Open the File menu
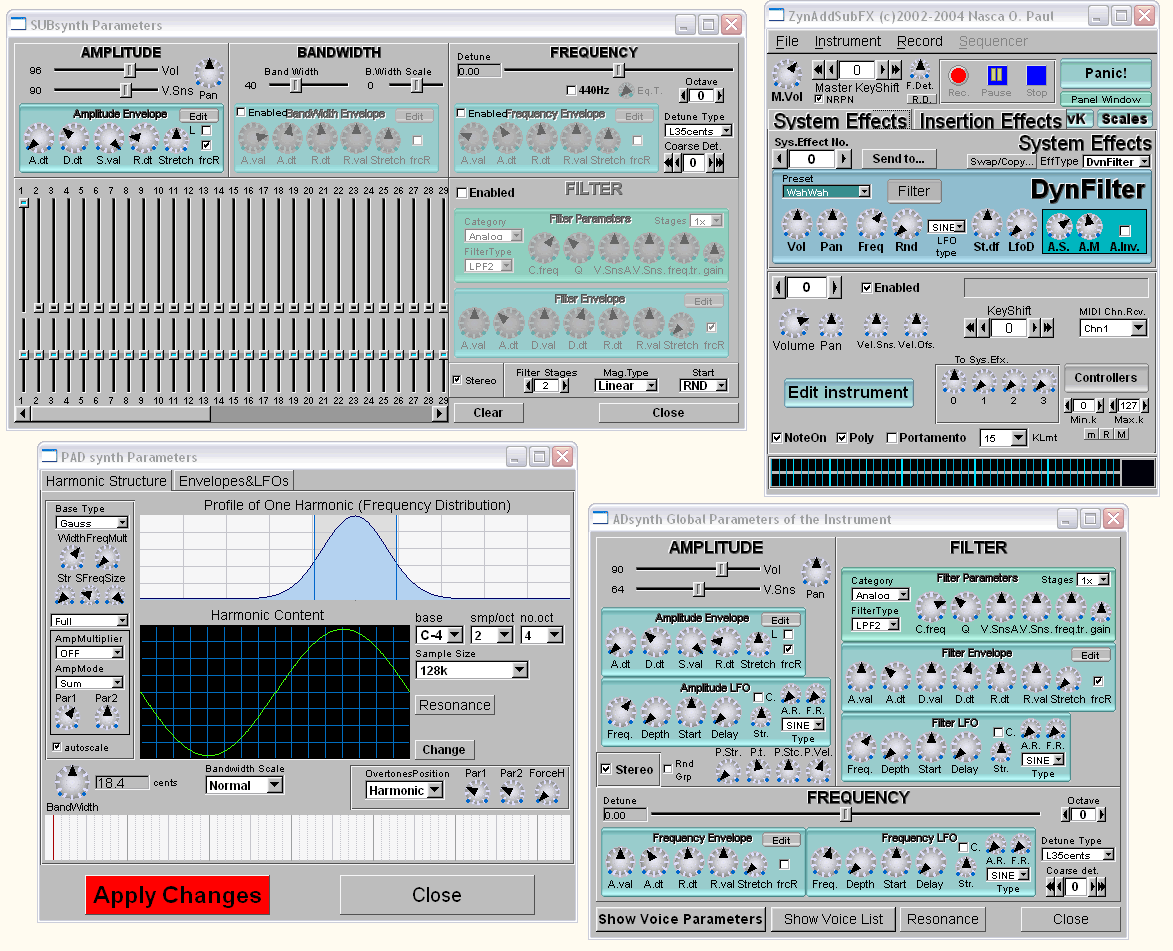This screenshot has width=1173, height=951. click(787, 41)
